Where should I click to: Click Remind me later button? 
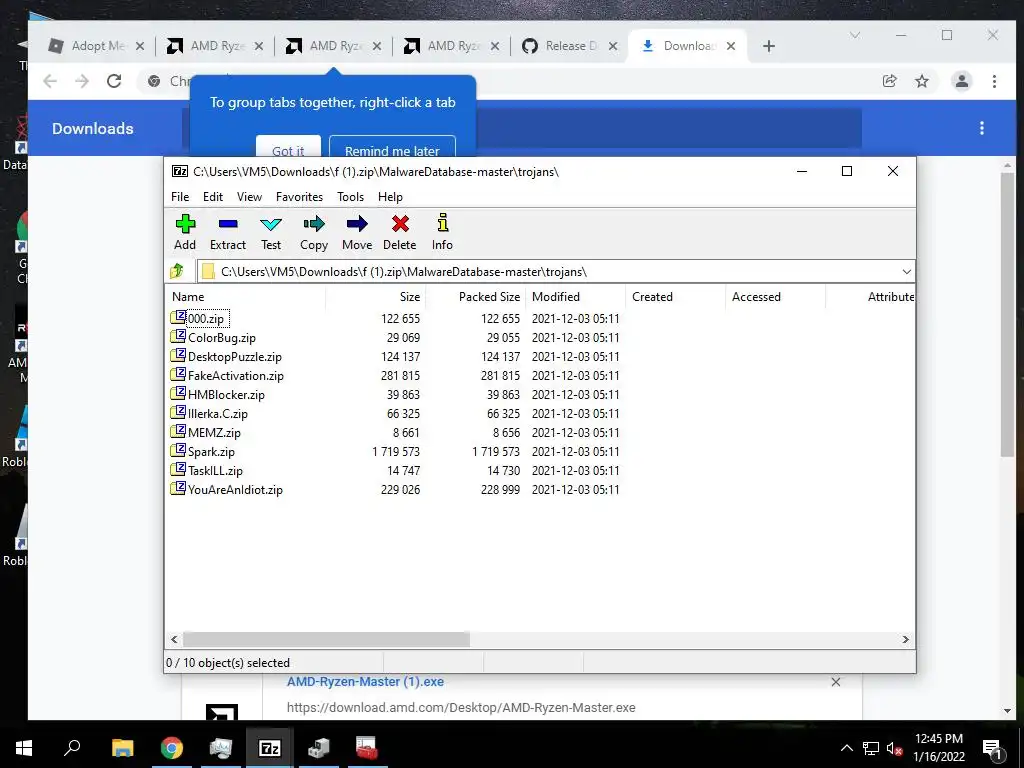pyautogui.click(x=392, y=146)
